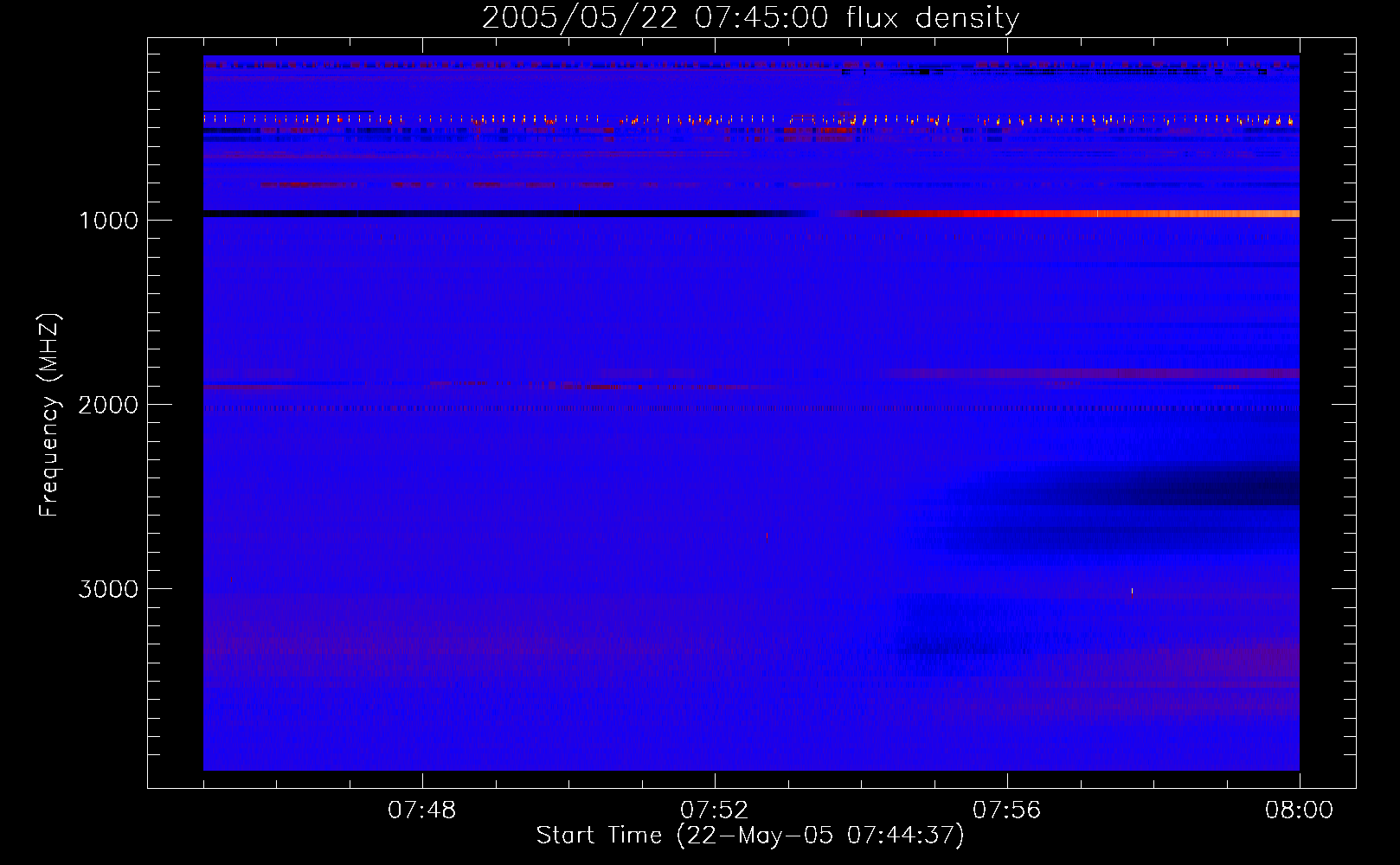1400x865 pixels.
Task: Click the plot title '2005/05/22 07:45:00 flux density'
Action: (x=750, y=17)
